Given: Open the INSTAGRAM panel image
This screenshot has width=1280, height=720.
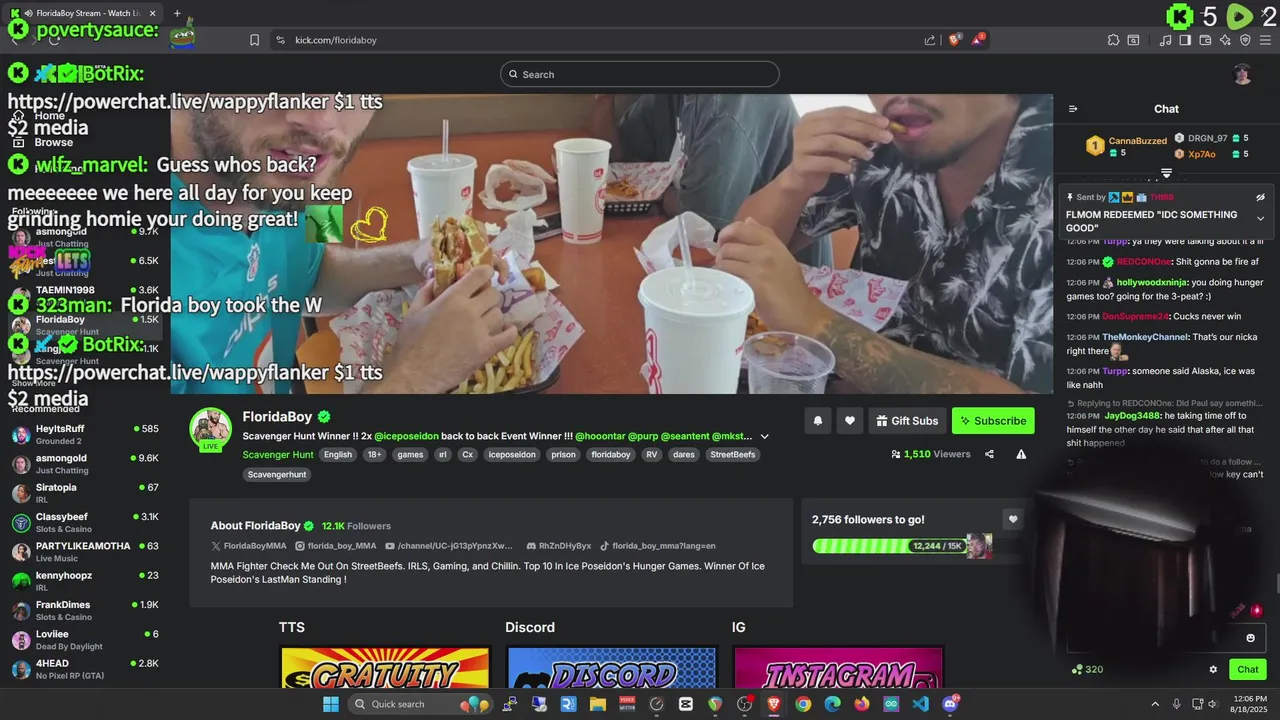Looking at the screenshot, I should (838, 667).
